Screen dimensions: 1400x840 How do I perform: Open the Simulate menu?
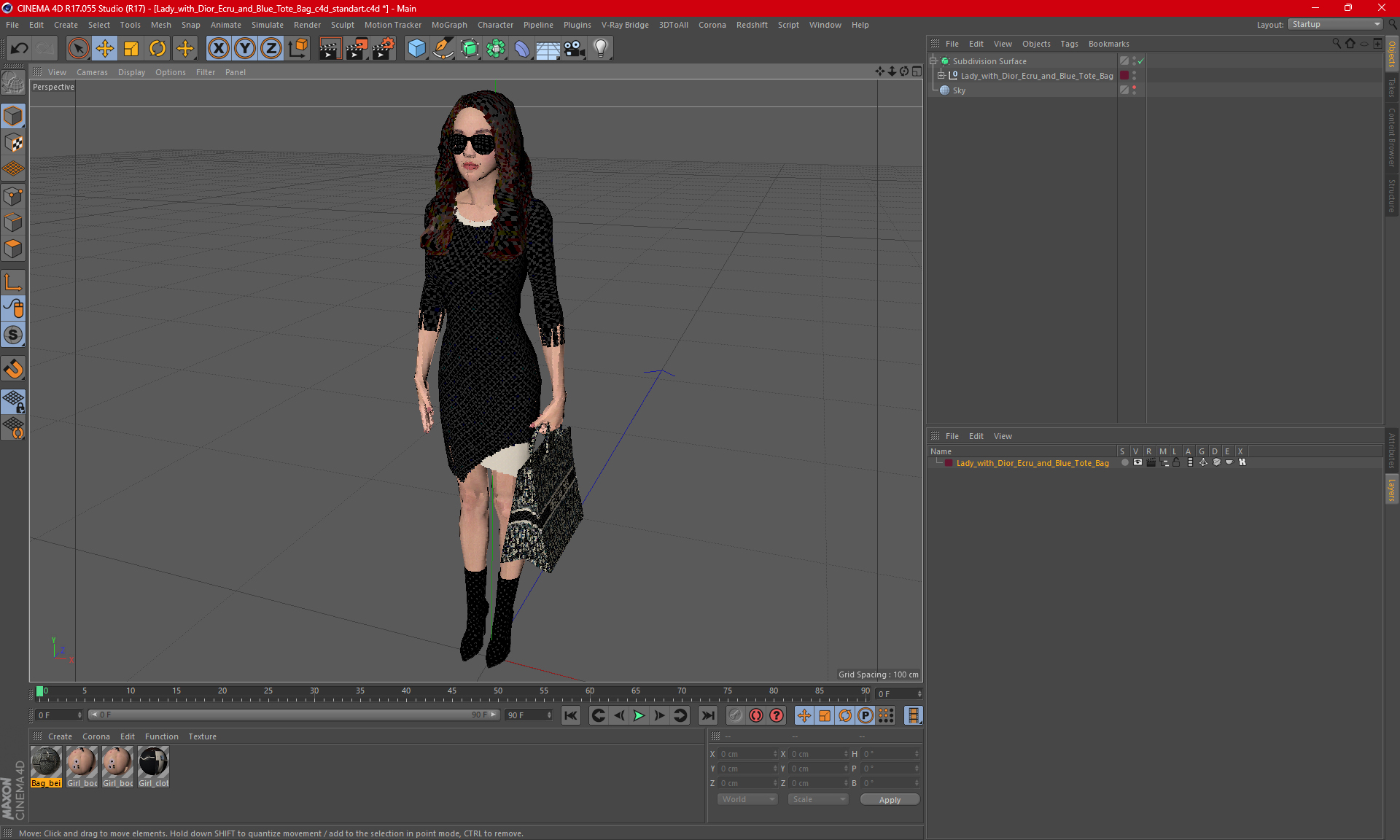[268, 25]
